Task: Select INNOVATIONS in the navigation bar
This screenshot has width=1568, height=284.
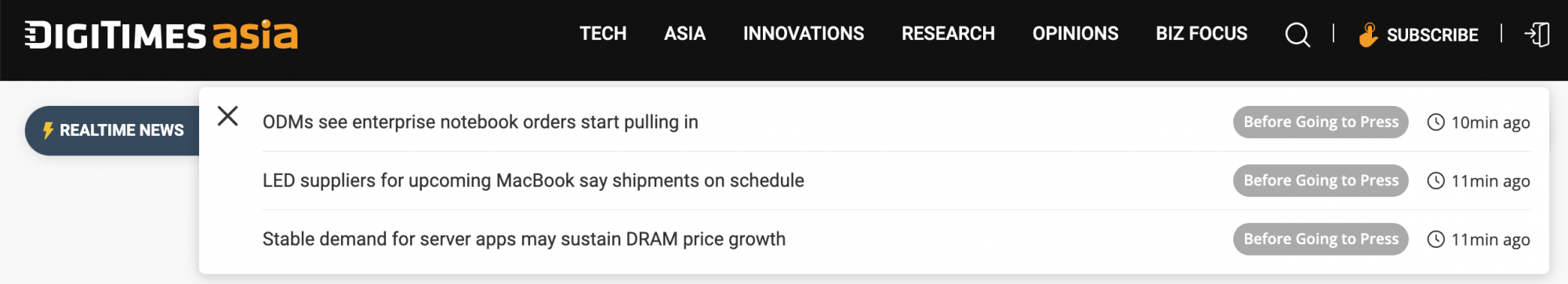Action: [x=804, y=34]
